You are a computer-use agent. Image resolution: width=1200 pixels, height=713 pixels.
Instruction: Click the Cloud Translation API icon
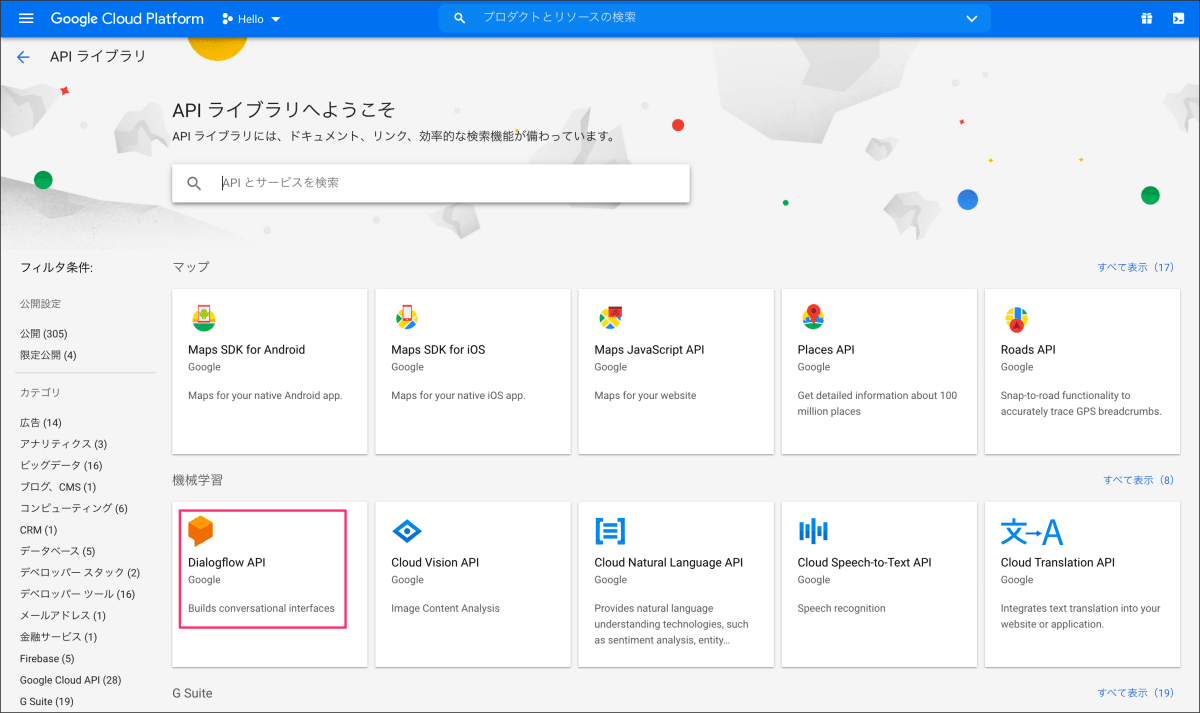pyautogui.click(x=1032, y=531)
